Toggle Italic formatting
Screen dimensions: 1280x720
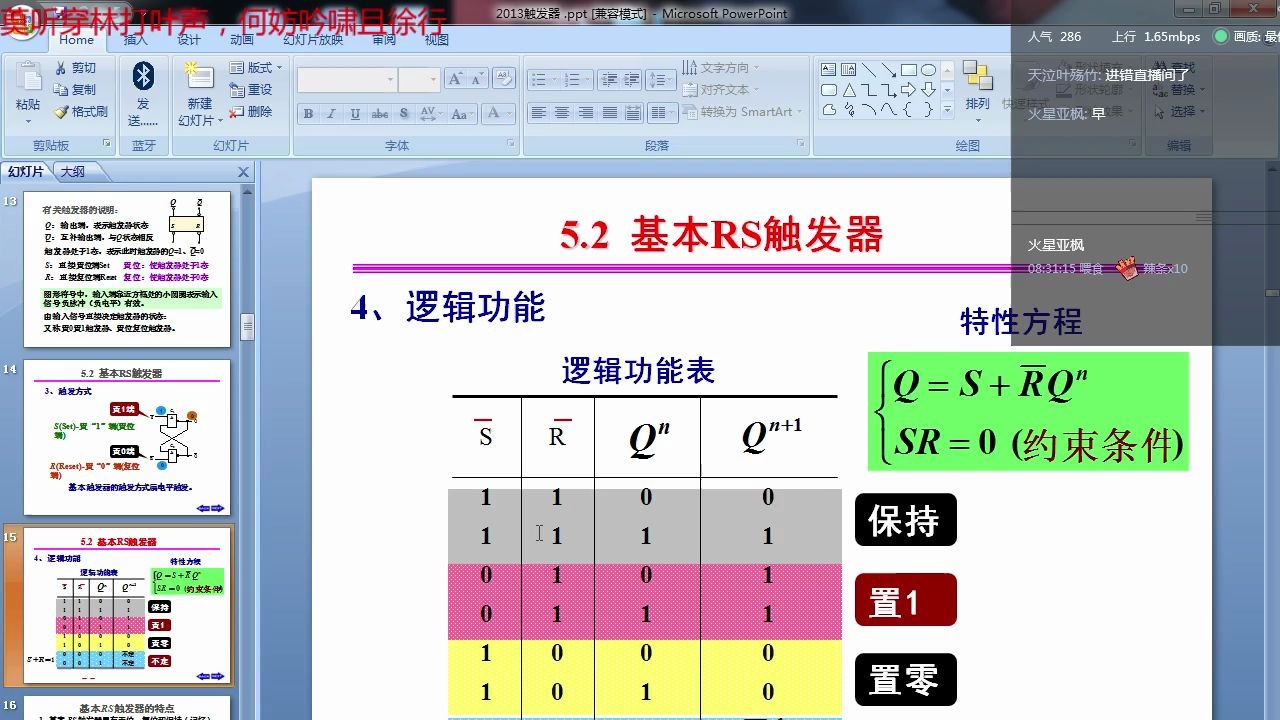click(332, 113)
